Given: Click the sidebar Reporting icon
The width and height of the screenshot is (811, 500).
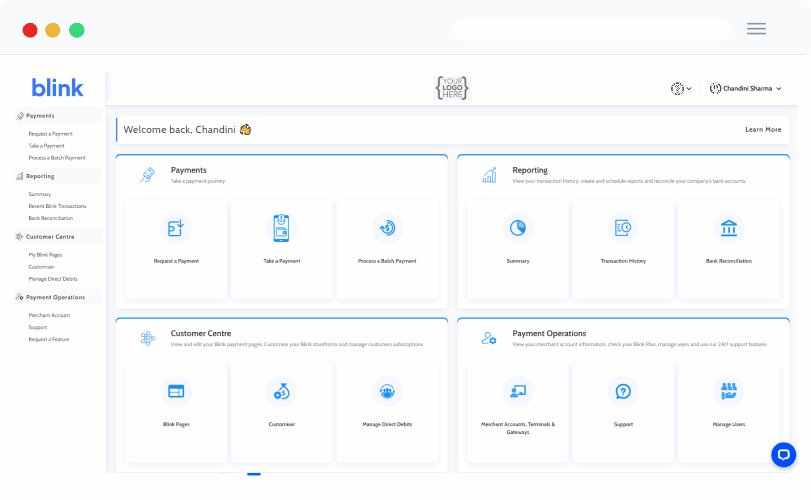Looking at the screenshot, I should (20, 176).
